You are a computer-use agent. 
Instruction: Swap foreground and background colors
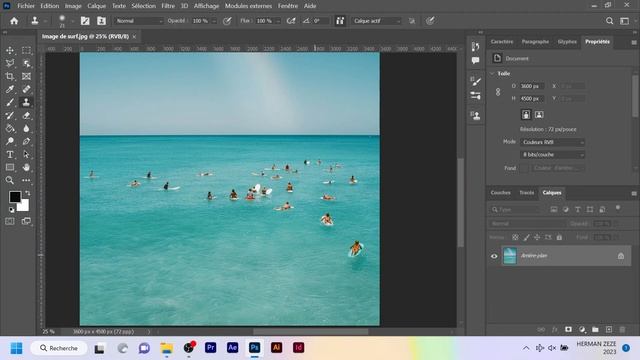27,193
